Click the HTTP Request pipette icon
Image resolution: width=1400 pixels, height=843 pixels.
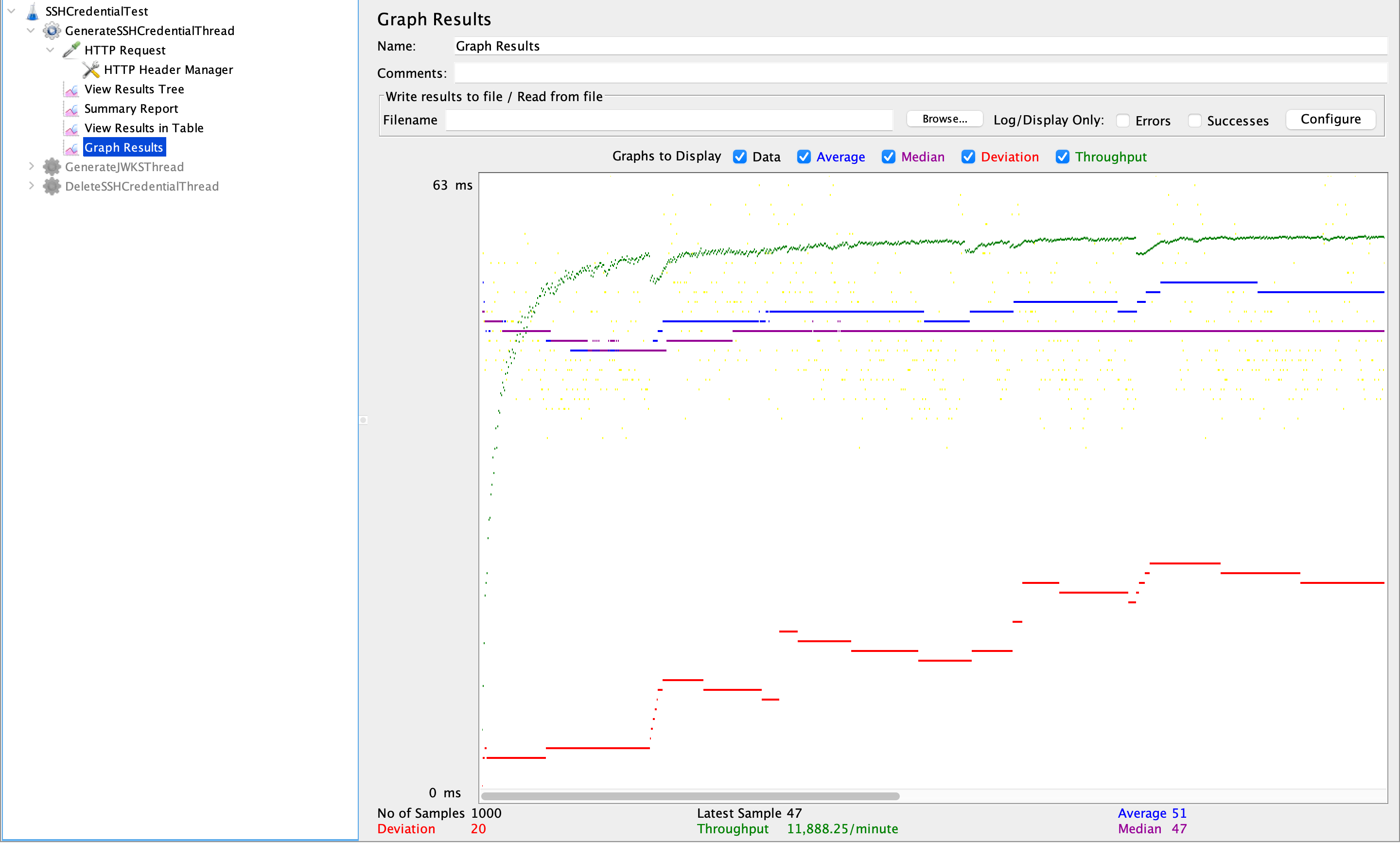tap(71, 50)
